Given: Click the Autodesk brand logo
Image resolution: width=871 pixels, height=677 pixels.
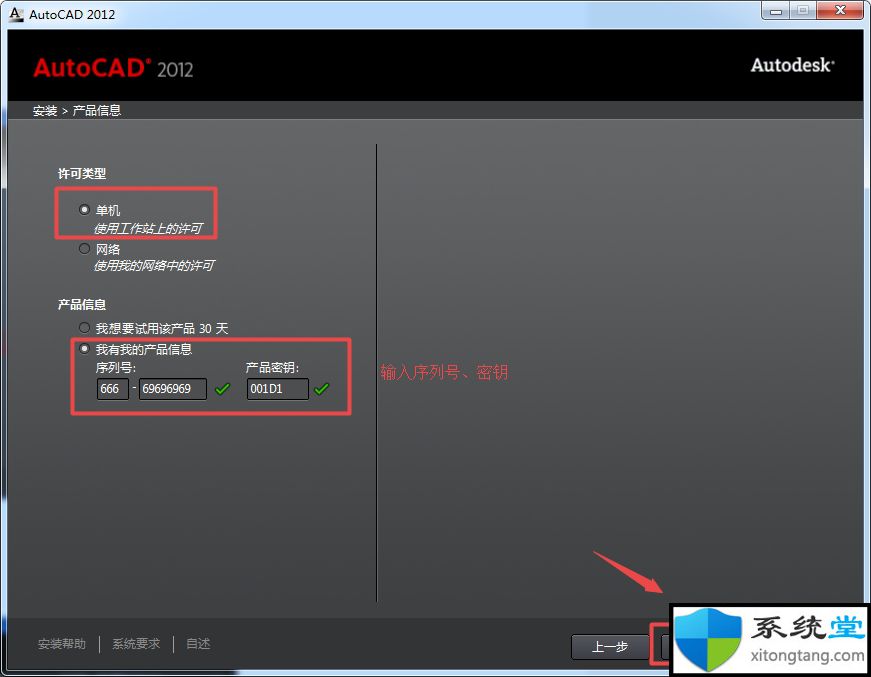Looking at the screenshot, I should 793,65.
